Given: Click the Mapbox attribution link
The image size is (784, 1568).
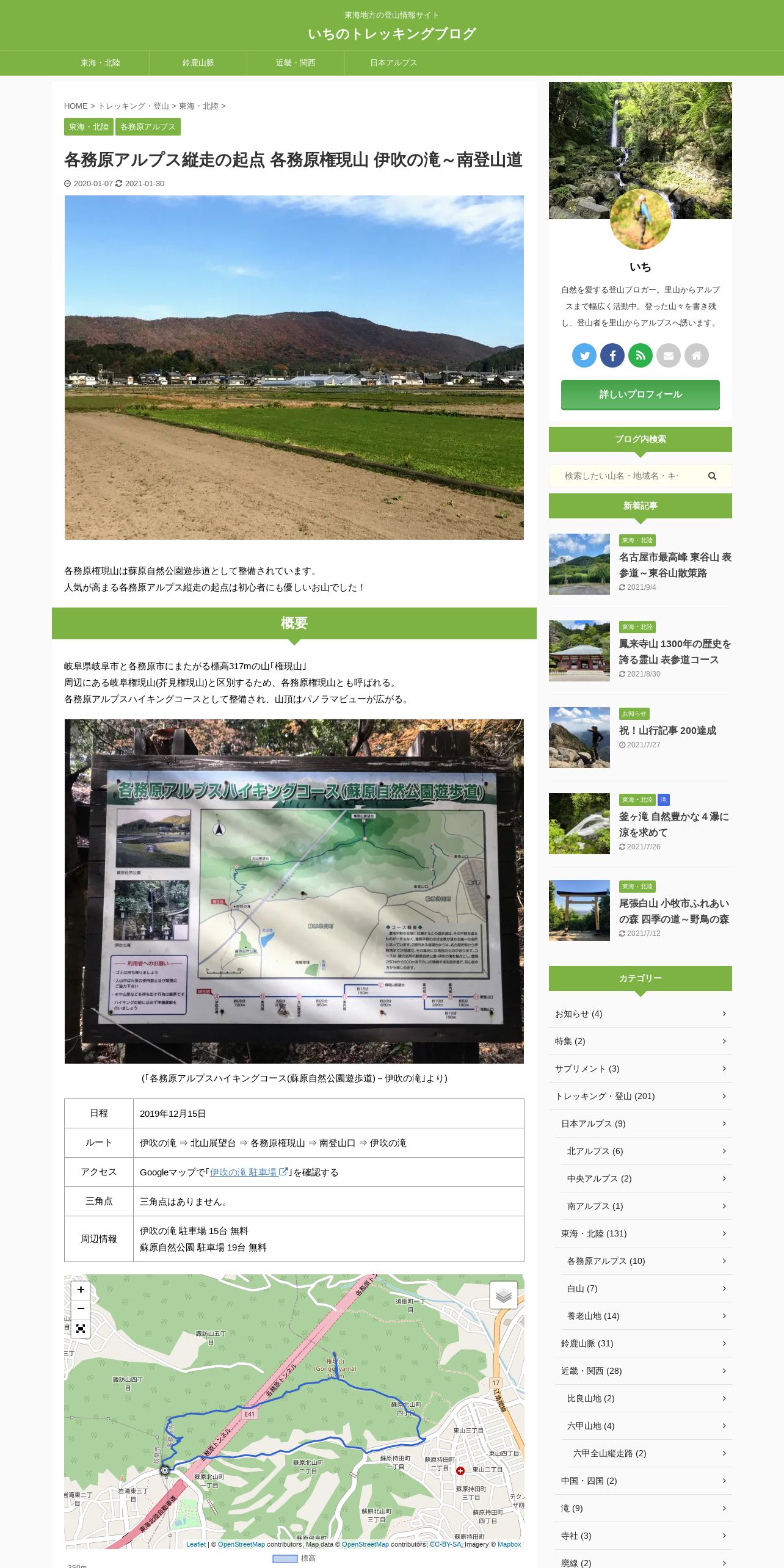Looking at the screenshot, I should 509,1544.
